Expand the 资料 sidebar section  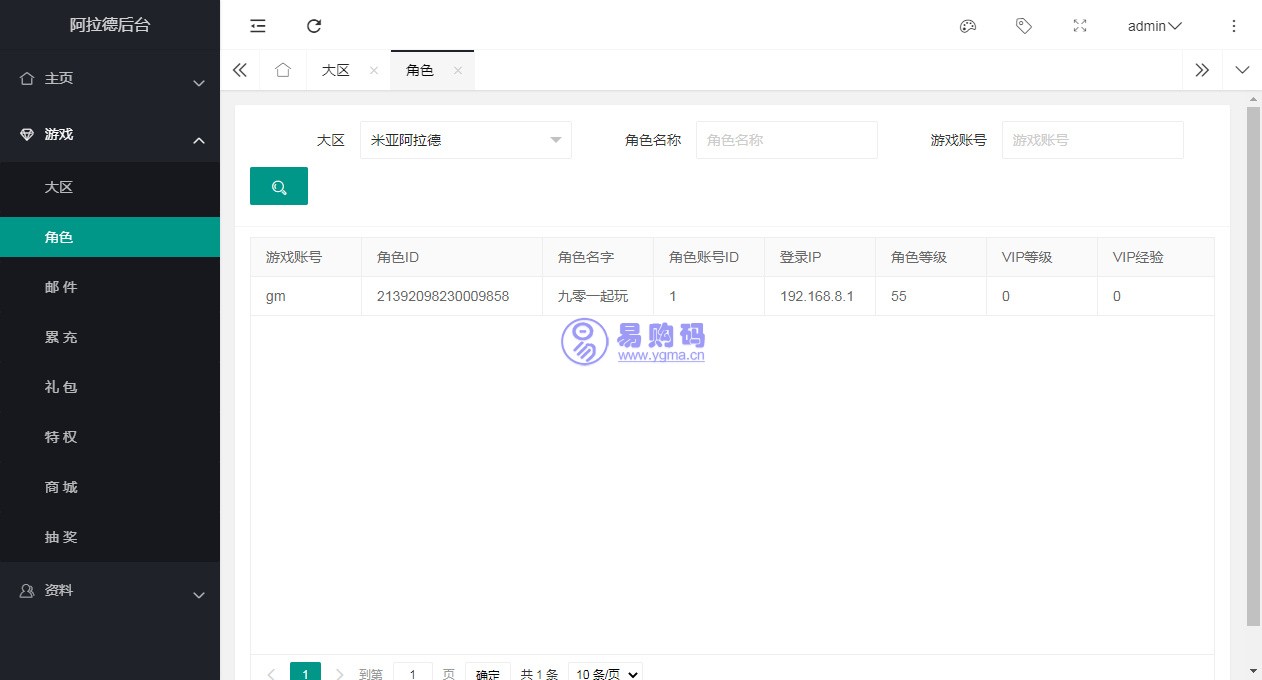coord(110,591)
